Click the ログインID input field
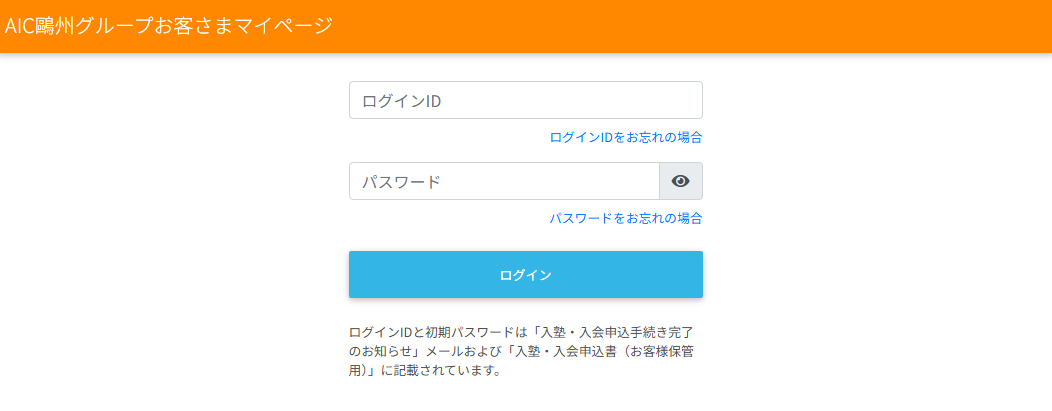 [525, 100]
